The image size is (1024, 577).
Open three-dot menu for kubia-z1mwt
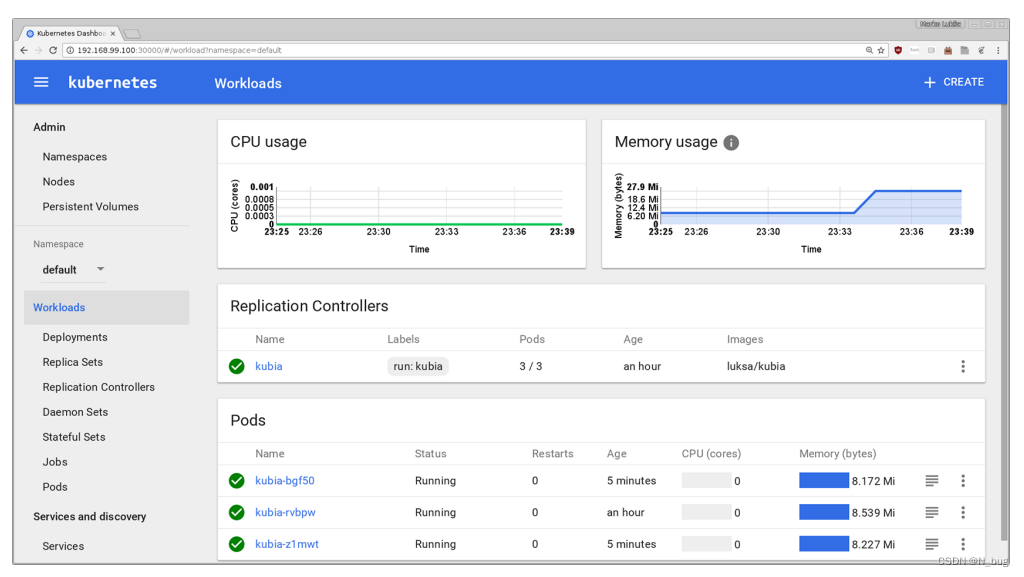[x=963, y=544]
